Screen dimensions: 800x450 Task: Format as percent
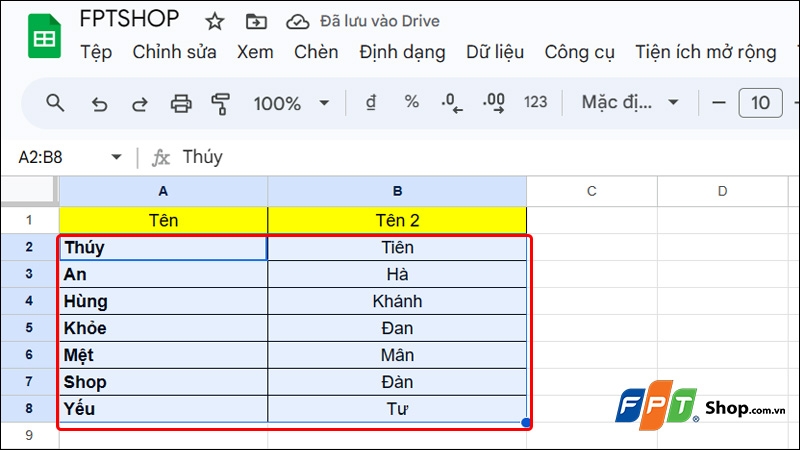click(412, 102)
